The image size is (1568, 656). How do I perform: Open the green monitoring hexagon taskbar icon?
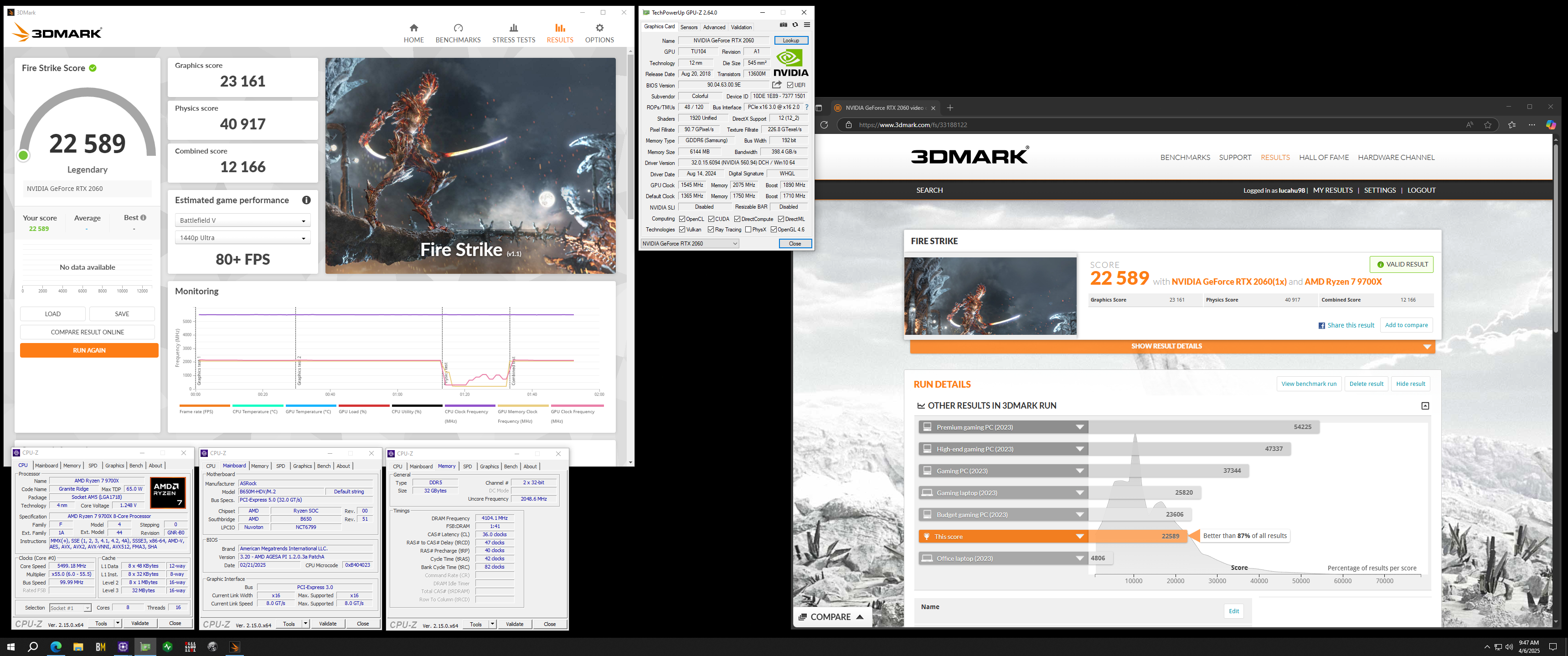click(167, 646)
